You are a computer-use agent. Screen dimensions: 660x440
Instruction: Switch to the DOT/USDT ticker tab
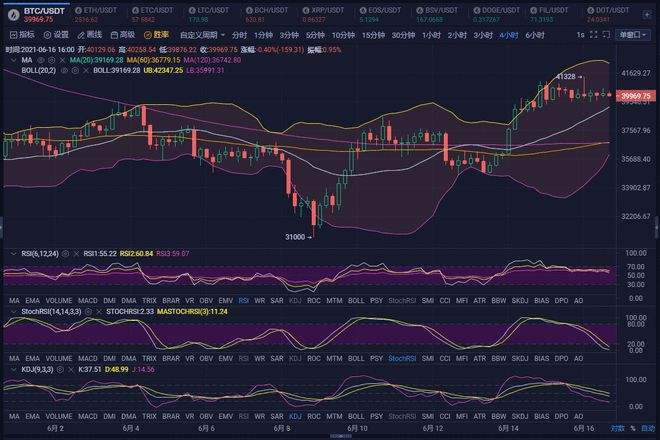click(x=608, y=15)
